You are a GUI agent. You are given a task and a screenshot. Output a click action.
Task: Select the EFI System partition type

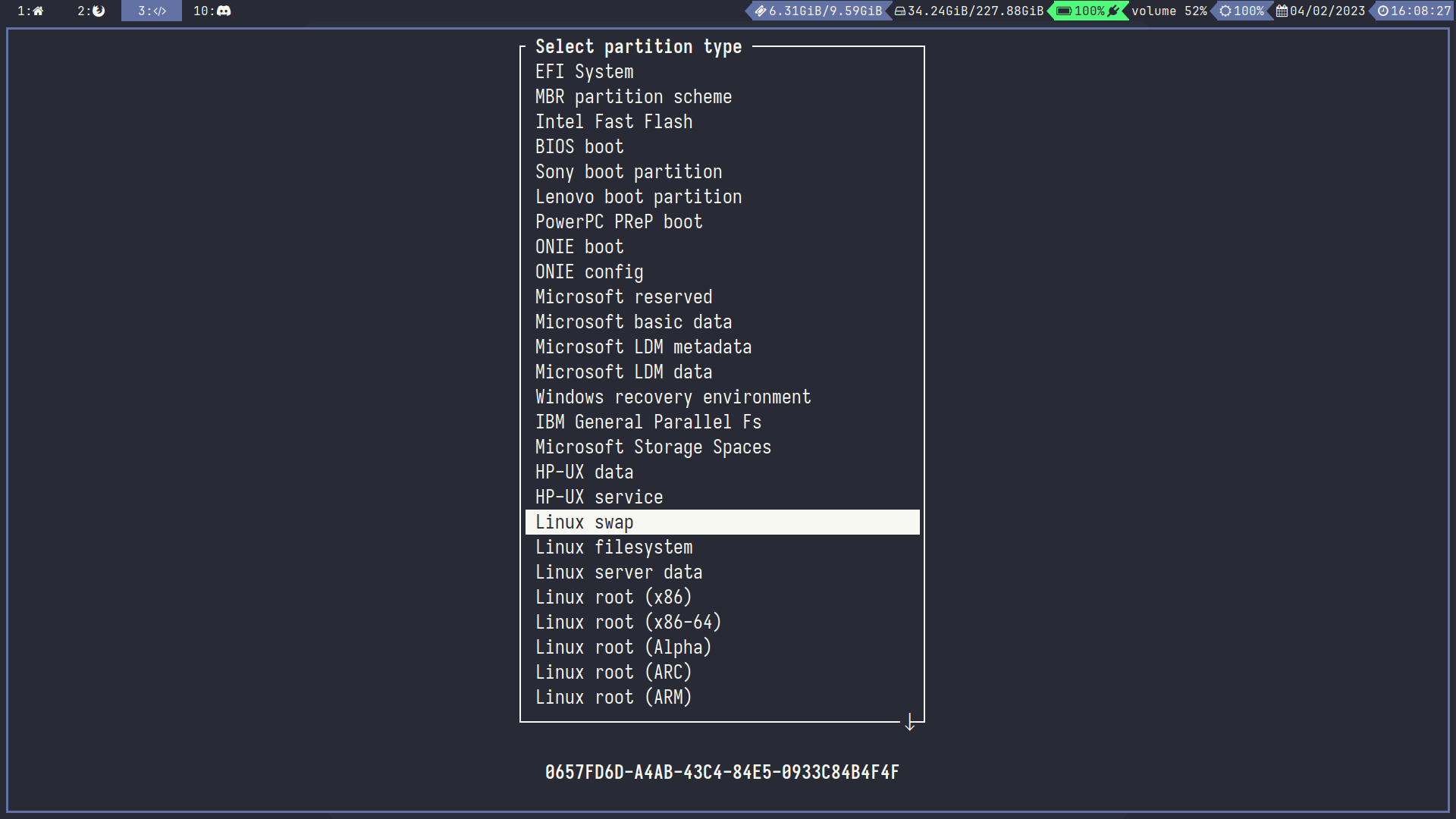[x=584, y=72]
